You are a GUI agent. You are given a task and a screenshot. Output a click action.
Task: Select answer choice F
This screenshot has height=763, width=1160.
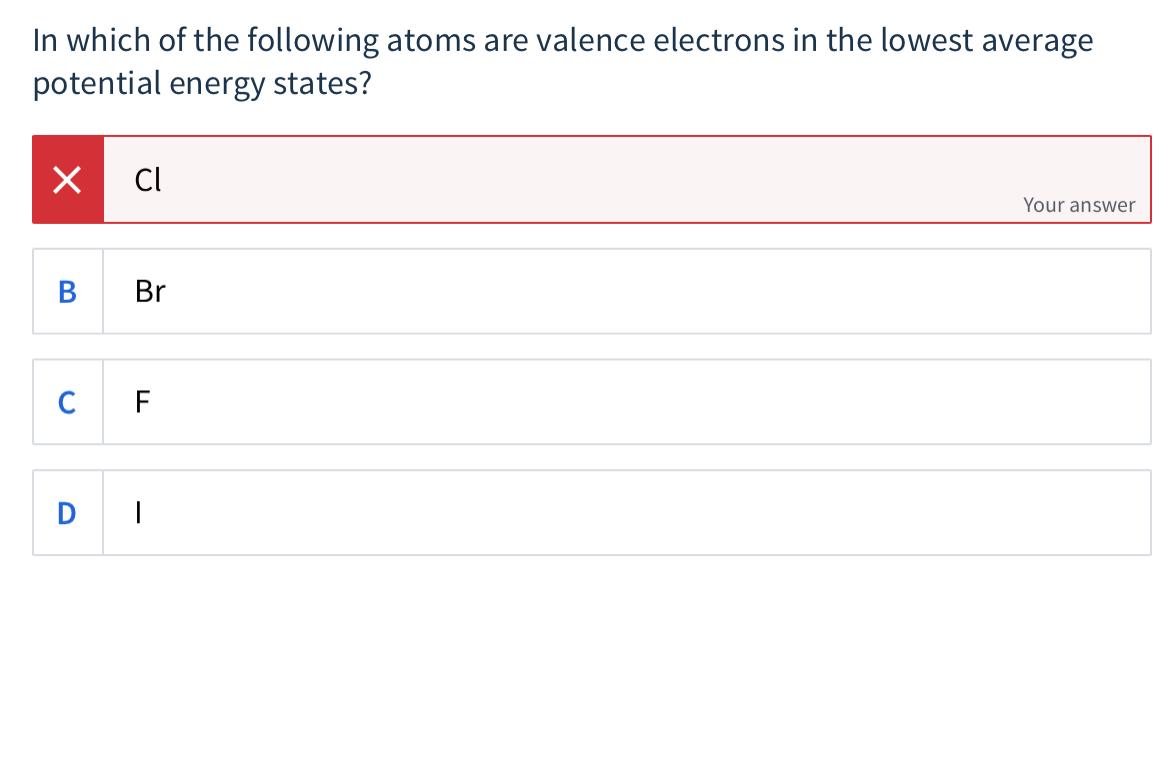pos(600,402)
